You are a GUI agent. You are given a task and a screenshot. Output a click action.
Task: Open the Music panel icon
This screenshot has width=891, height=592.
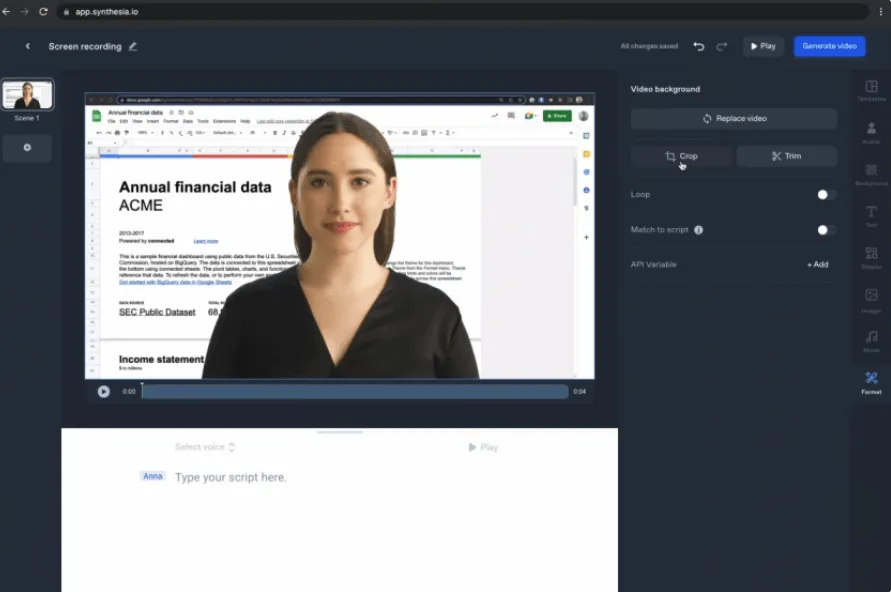click(871, 341)
